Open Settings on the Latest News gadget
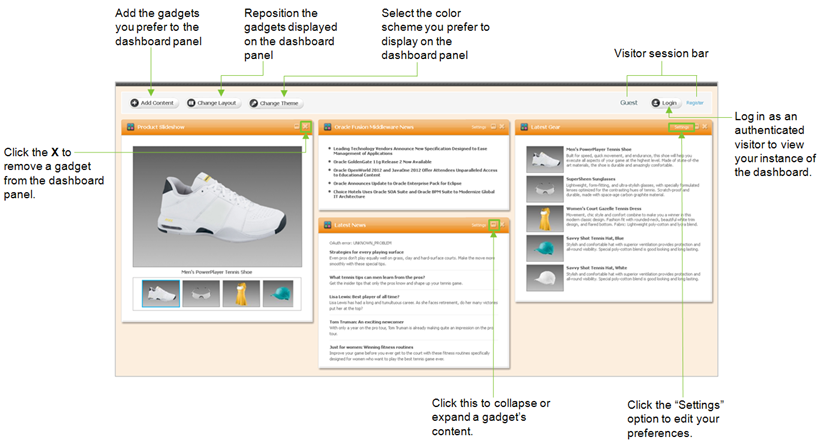This screenshot has width=819, height=444. point(478,225)
